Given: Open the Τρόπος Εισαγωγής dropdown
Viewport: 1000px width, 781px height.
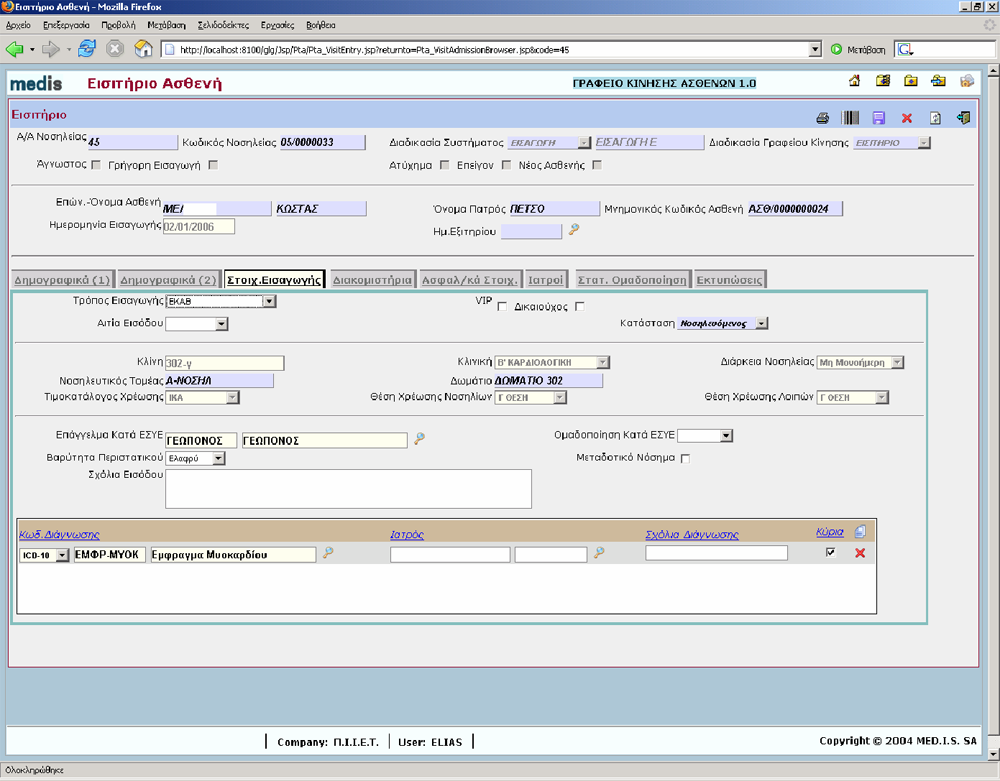Looking at the screenshot, I should 269,301.
